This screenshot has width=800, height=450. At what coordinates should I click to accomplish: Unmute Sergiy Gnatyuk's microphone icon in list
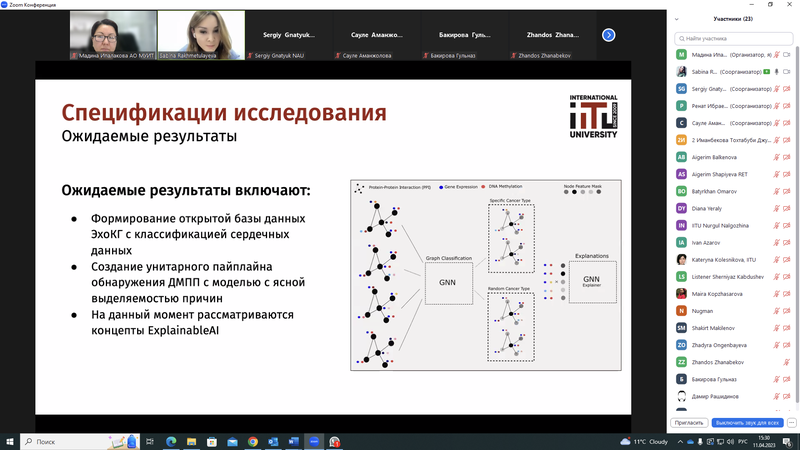tap(777, 89)
